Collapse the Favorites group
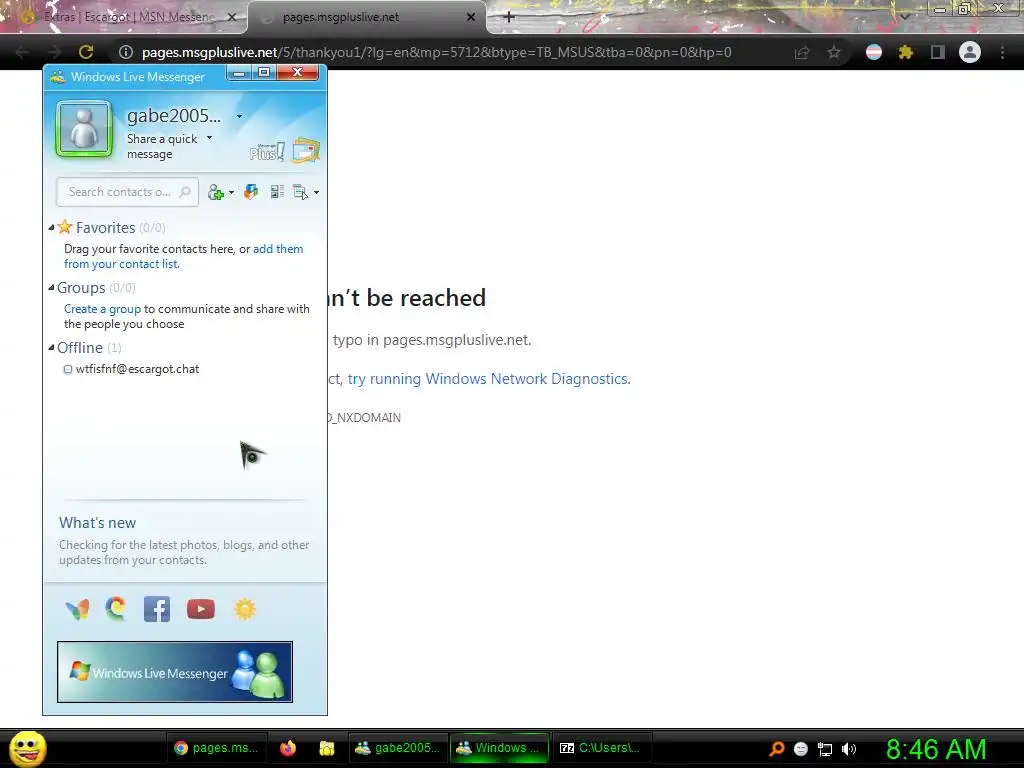The height and width of the screenshot is (768, 1024). [51, 227]
